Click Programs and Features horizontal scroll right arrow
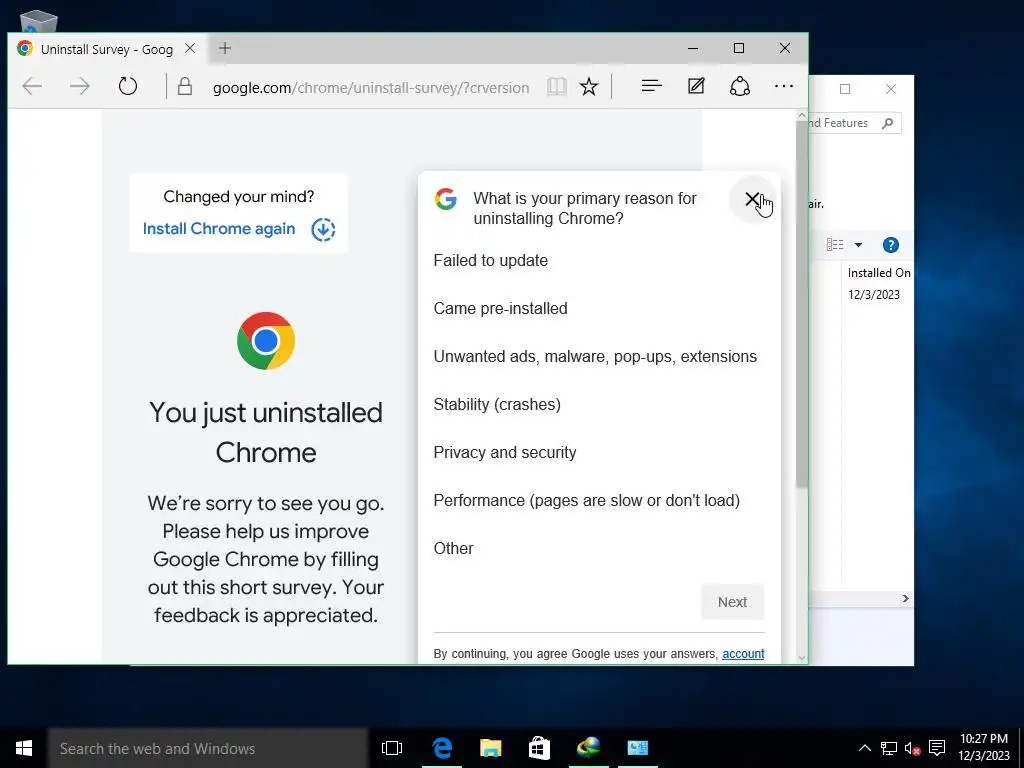 [905, 598]
